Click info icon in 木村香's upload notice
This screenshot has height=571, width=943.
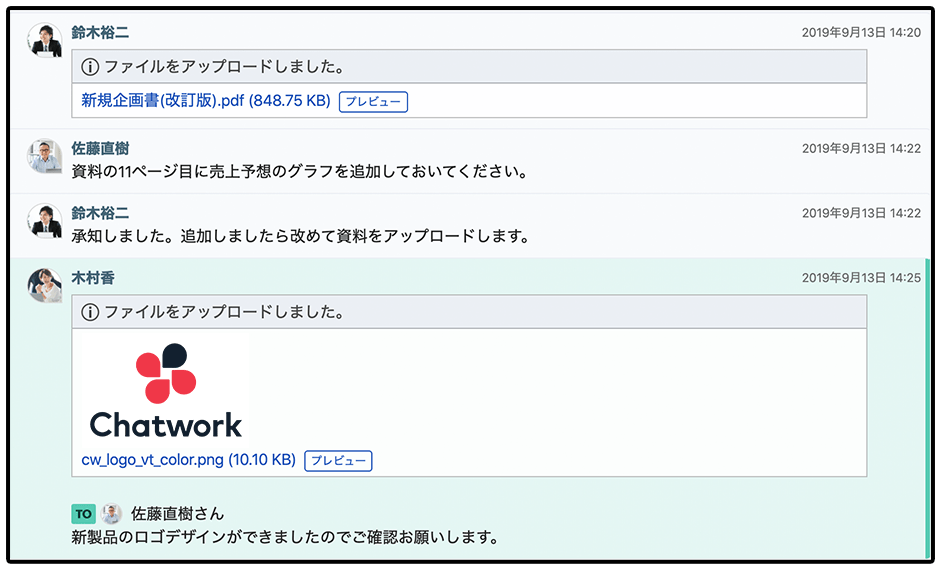[x=90, y=312]
